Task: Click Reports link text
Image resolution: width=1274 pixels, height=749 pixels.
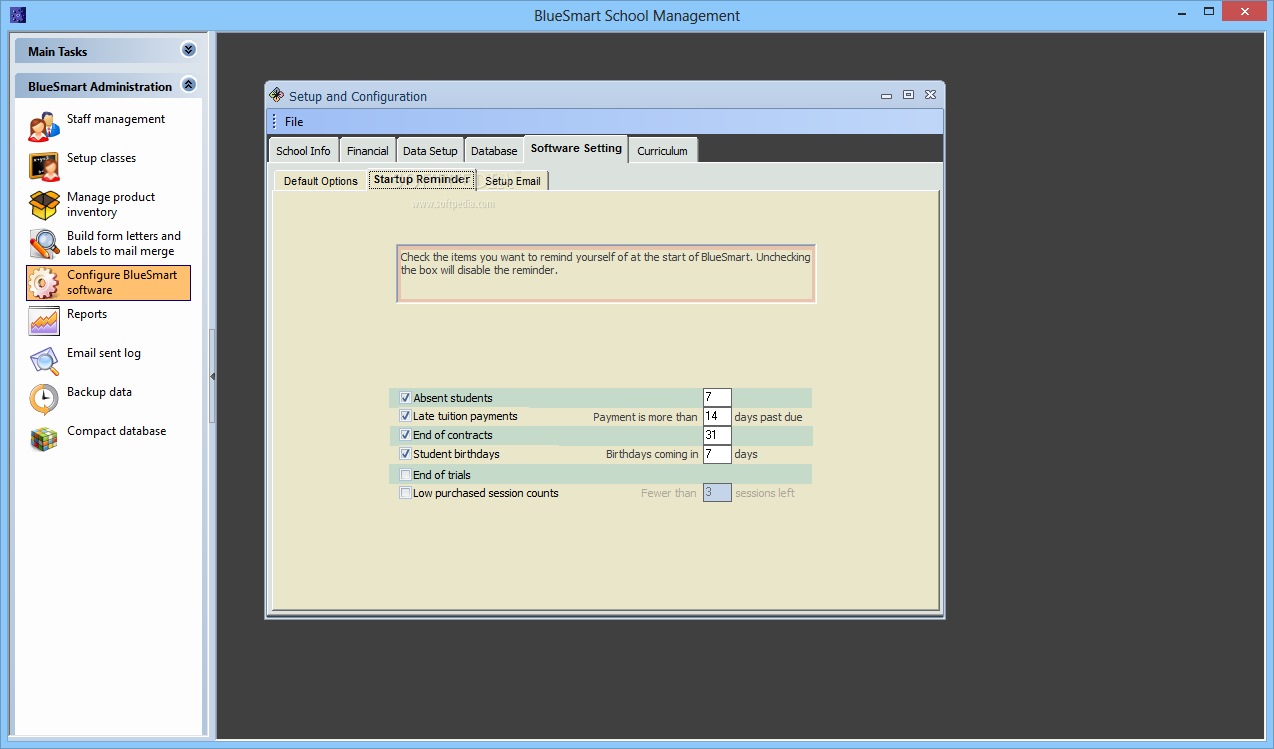Action: click(87, 314)
